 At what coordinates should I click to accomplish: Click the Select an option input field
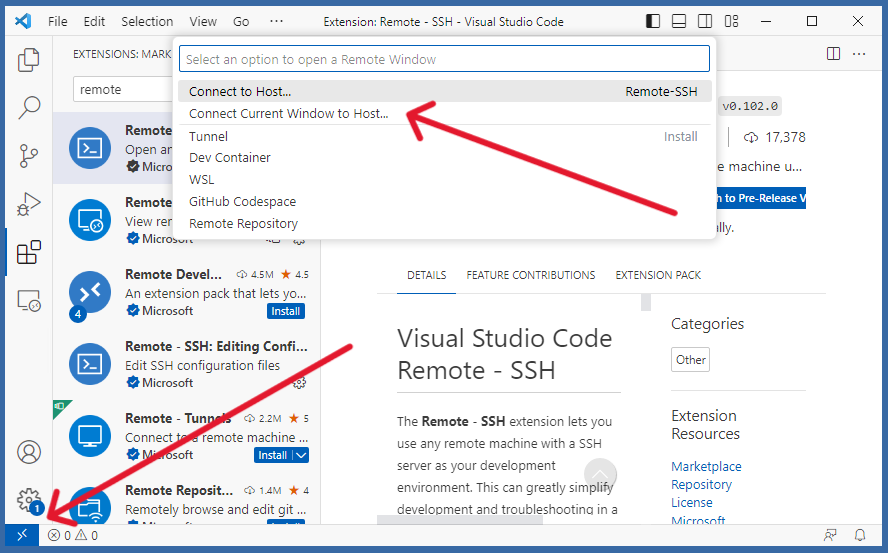(x=444, y=59)
